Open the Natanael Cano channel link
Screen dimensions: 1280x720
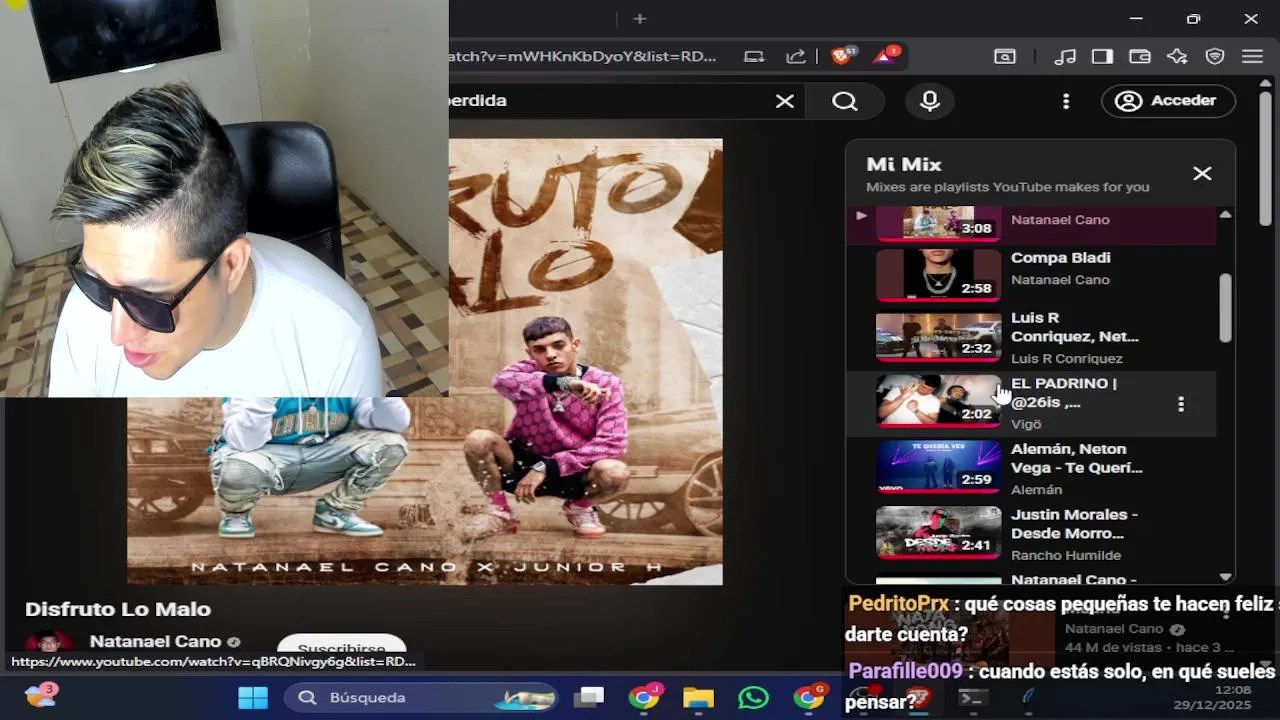click(155, 642)
